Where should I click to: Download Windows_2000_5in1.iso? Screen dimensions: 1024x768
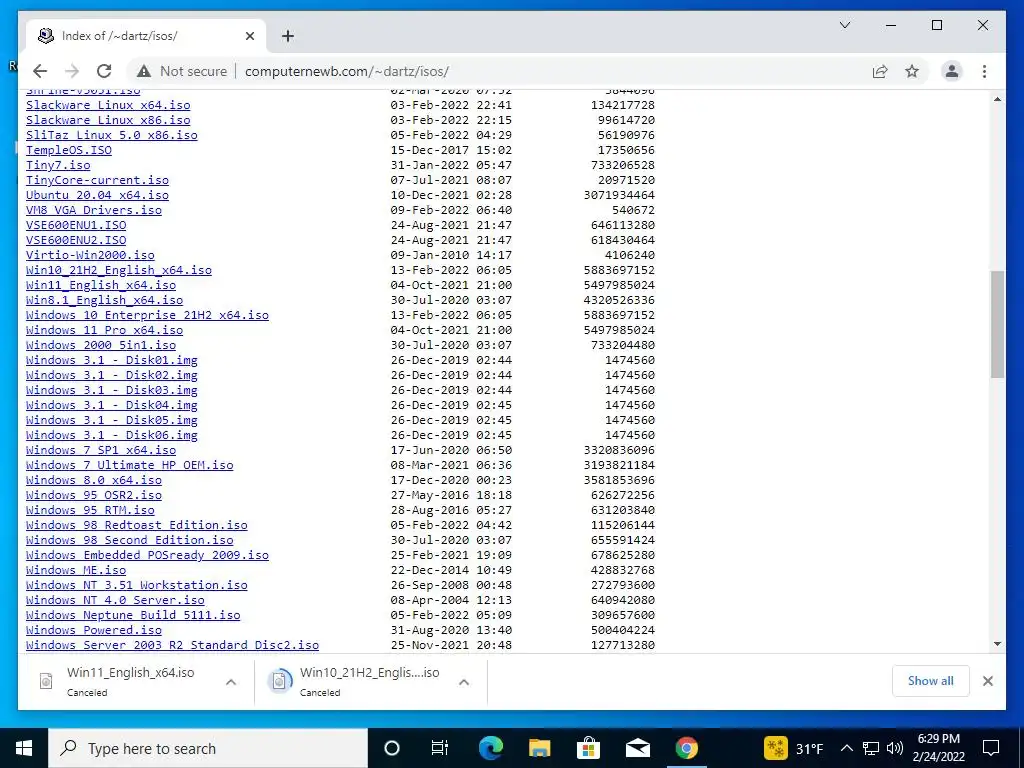[x=101, y=345]
